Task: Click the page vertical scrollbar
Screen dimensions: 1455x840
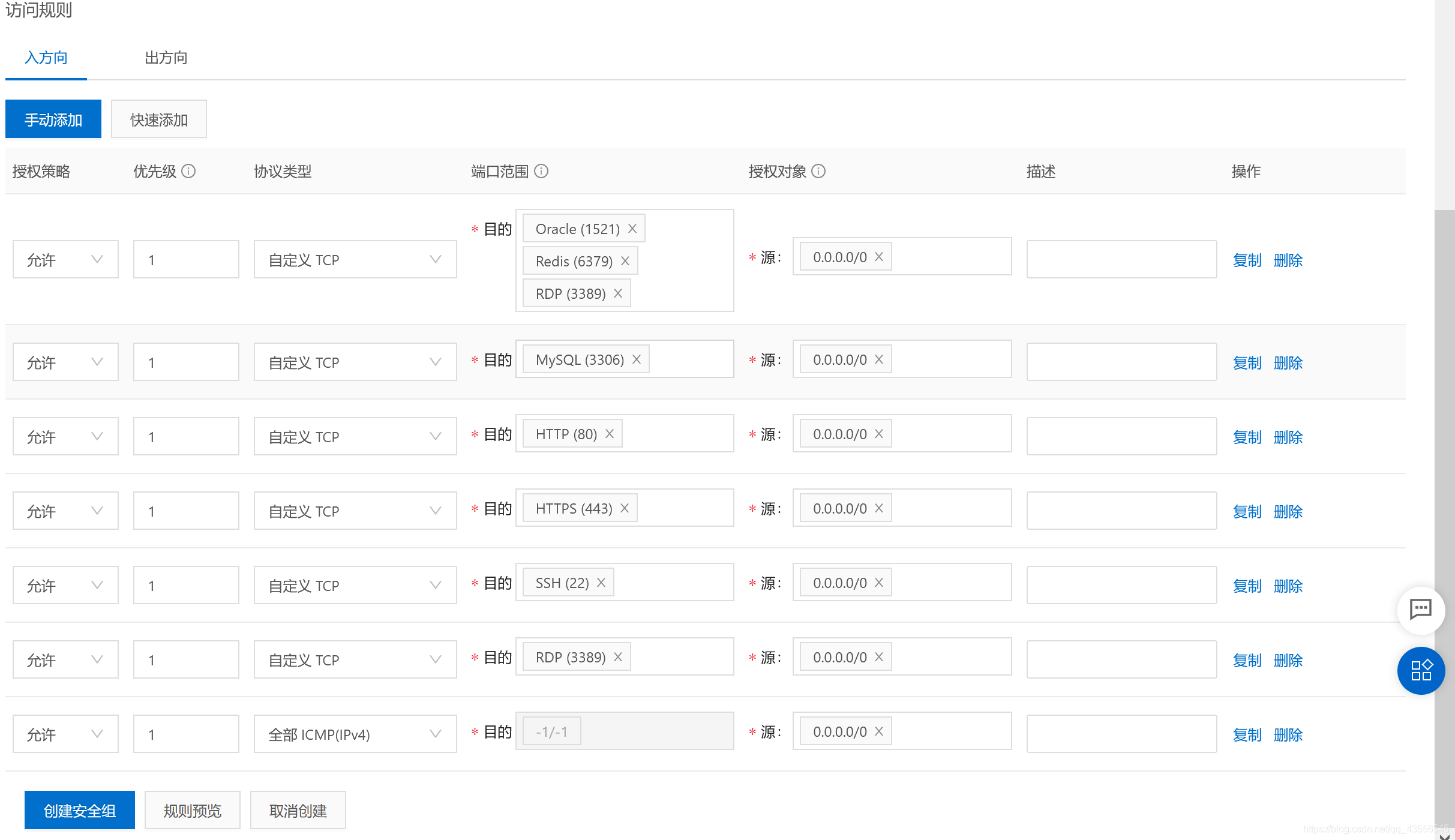Action: [x=1444, y=518]
